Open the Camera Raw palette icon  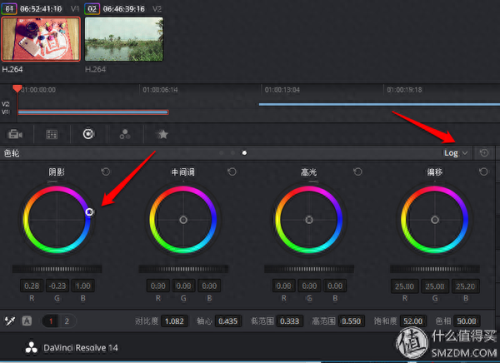coord(15,134)
